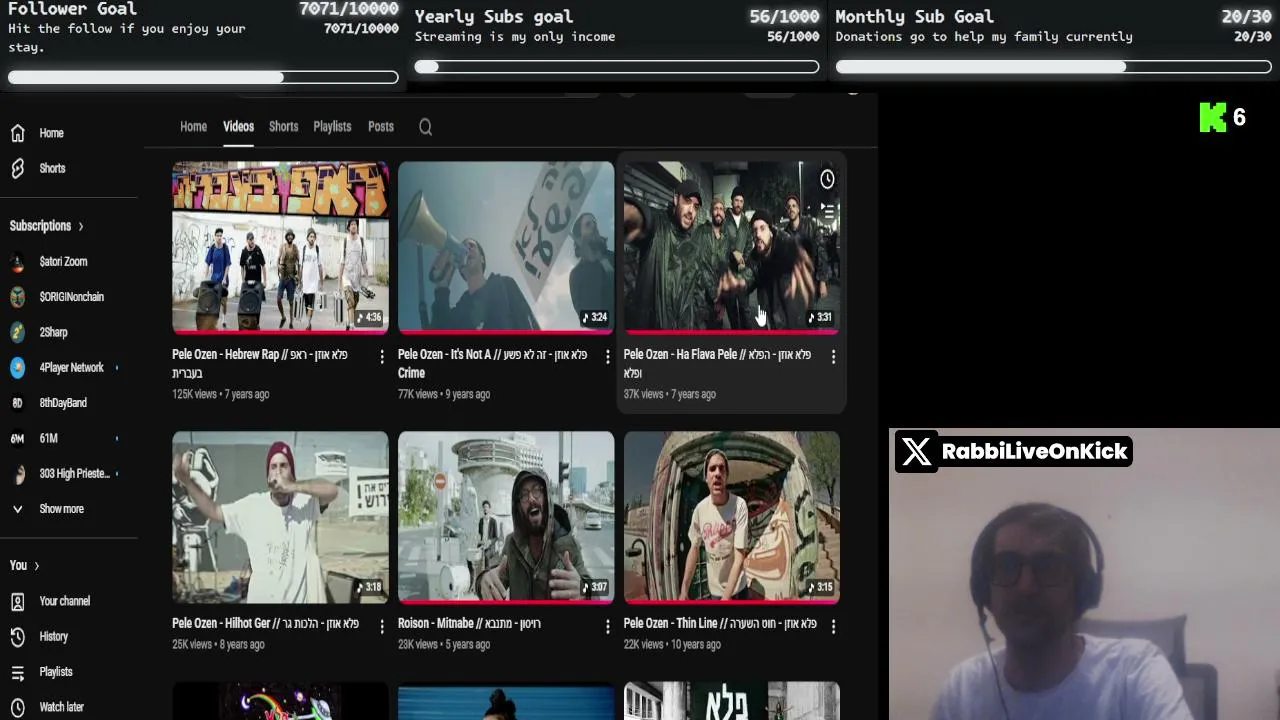Open the Roison - Mitnabe video title
The width and height of the screenshot is (1280, 720).
point(469,623)
